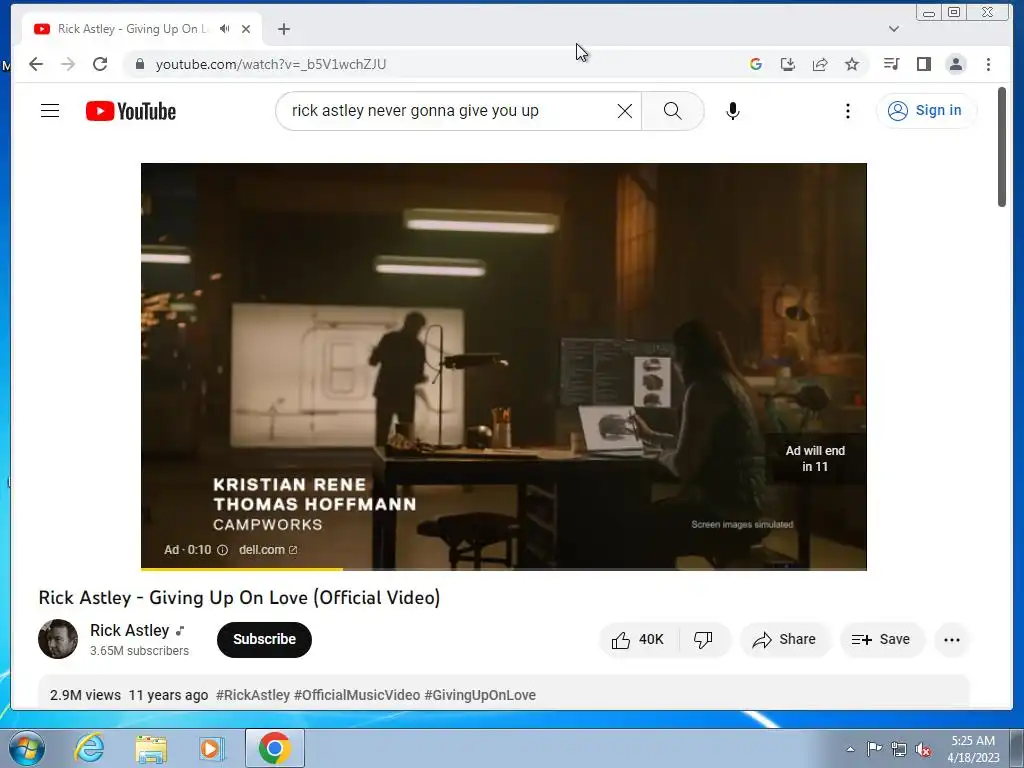Search with your voice microphone

733,111
